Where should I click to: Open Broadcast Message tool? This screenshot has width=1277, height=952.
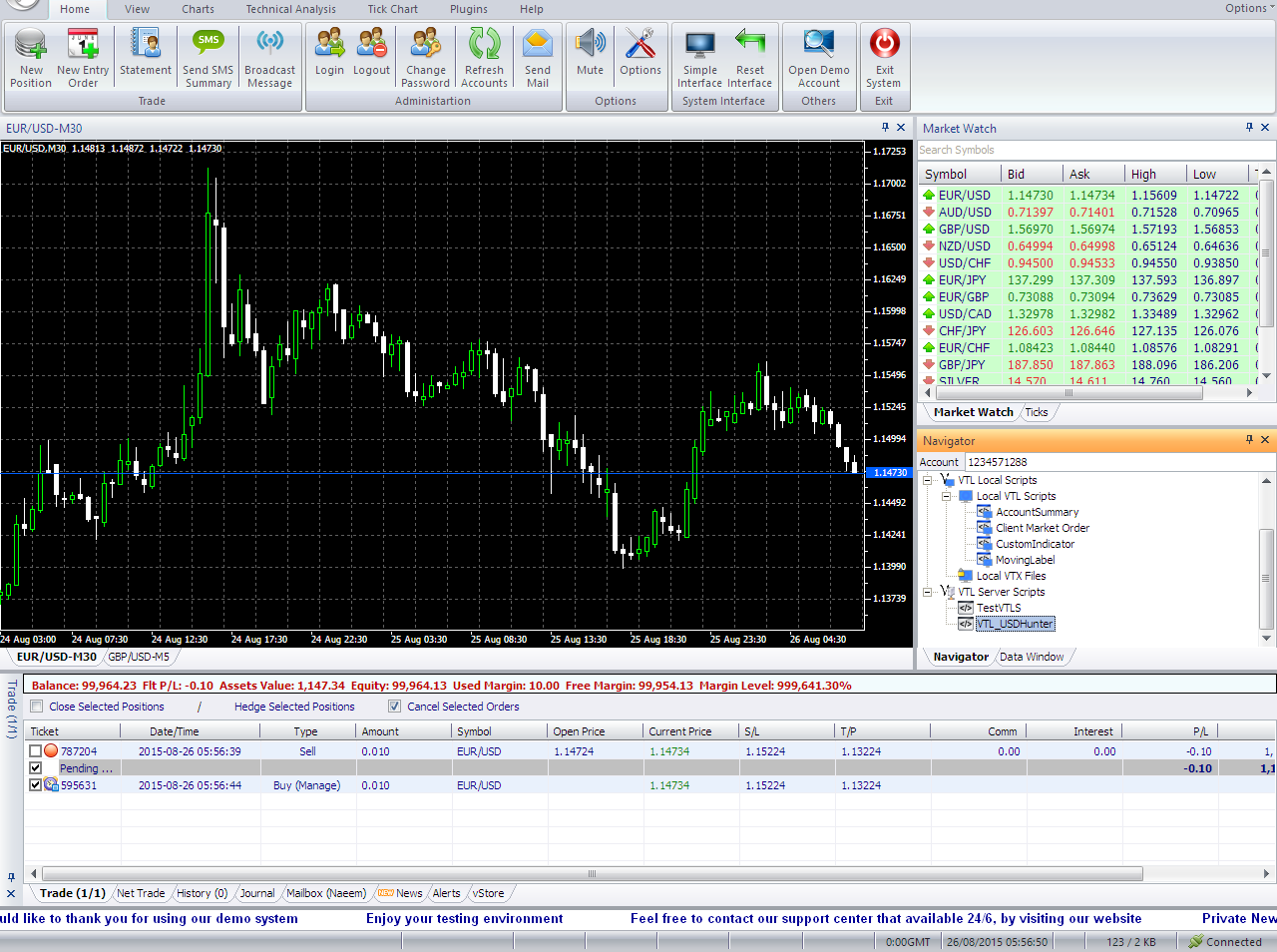pyautogui.click(x=269, y=58)
